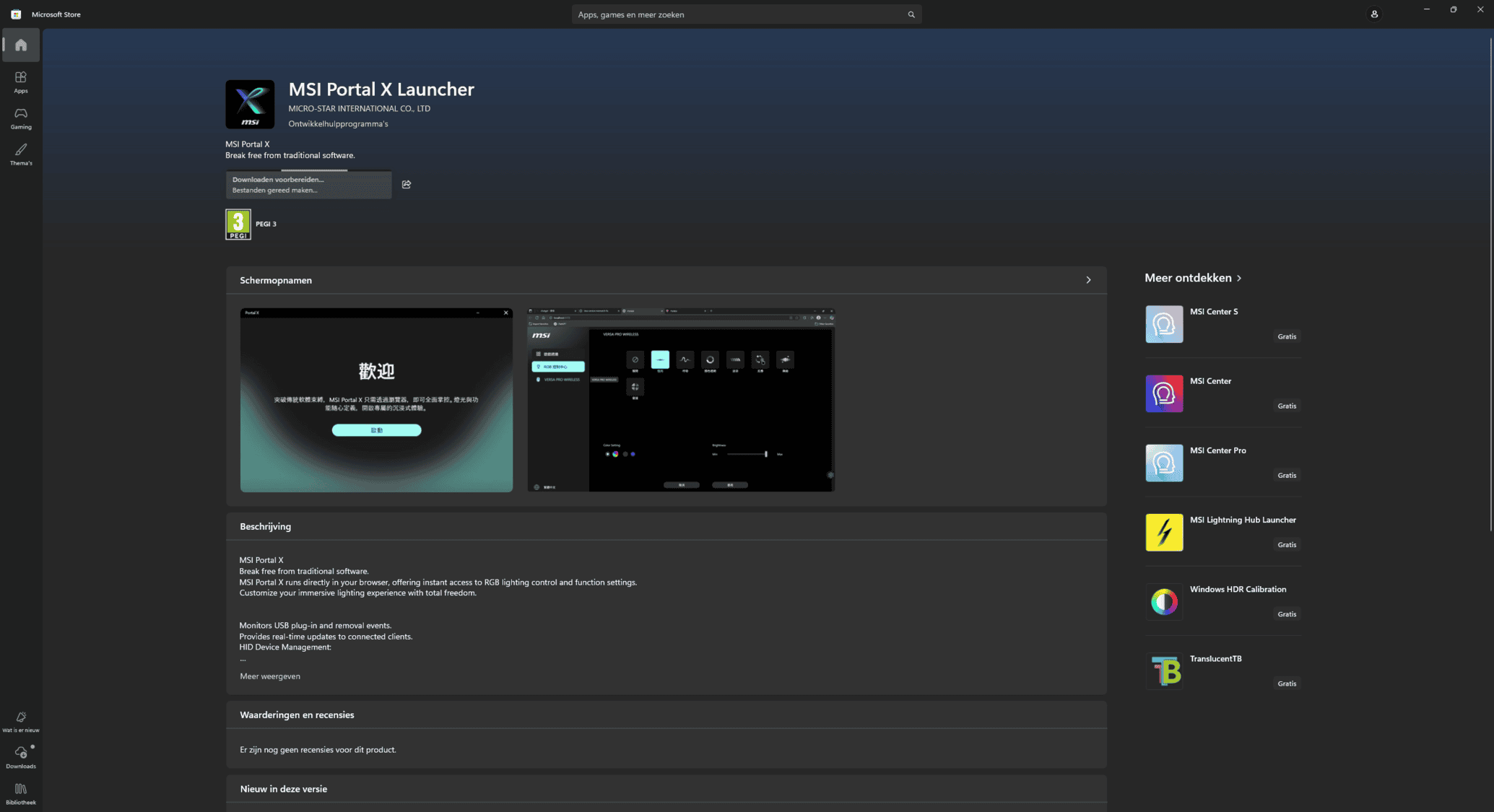
Task: Open the user account profile icon
Action: 1374,14
